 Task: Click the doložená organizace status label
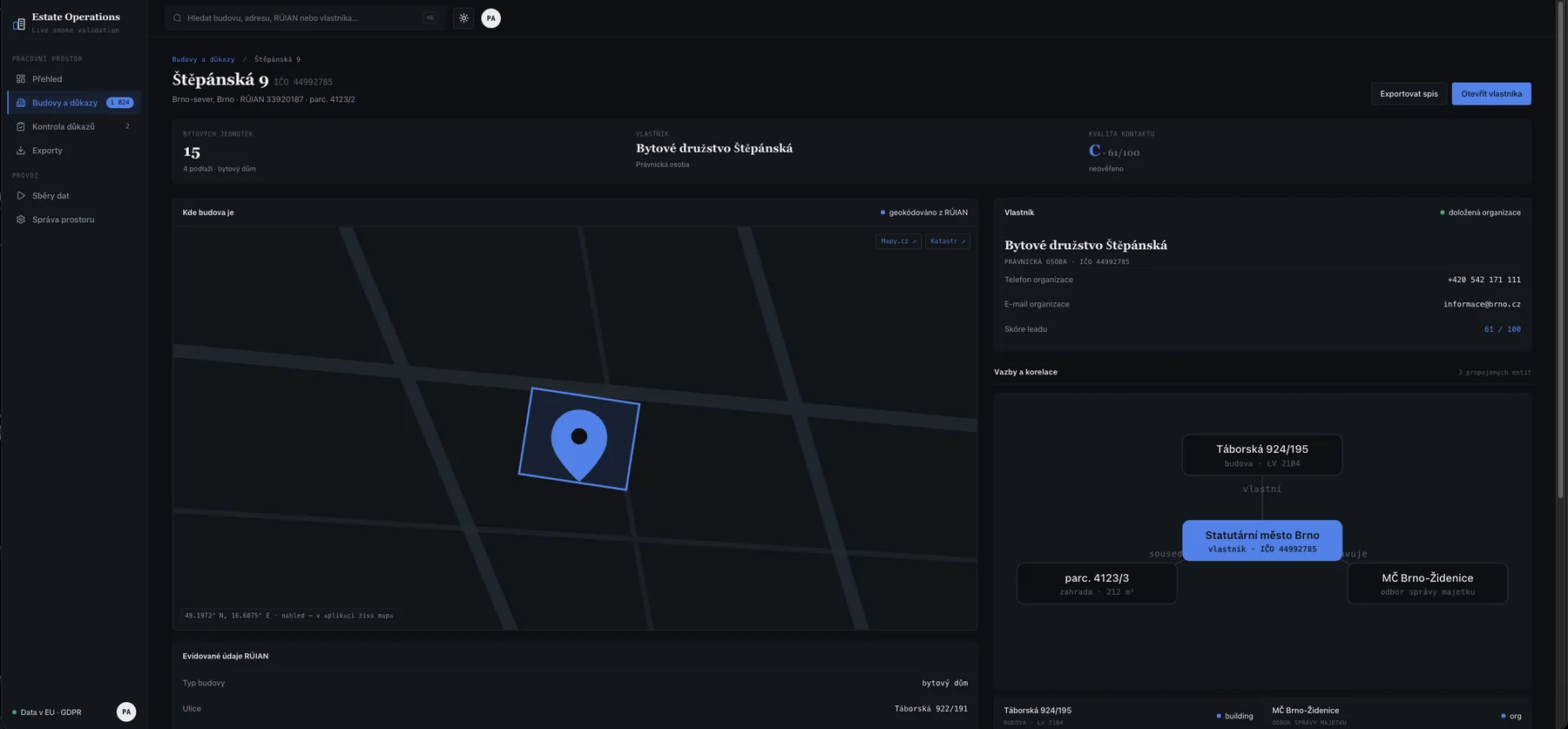tap(1481, 213)
